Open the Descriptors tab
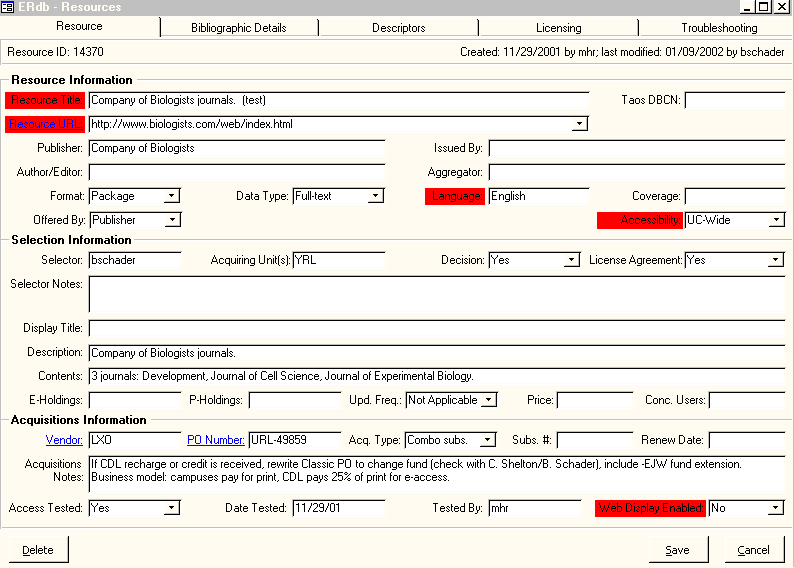Screen dimensions: 794x568 pyautogui.click(x=398, y=28)
